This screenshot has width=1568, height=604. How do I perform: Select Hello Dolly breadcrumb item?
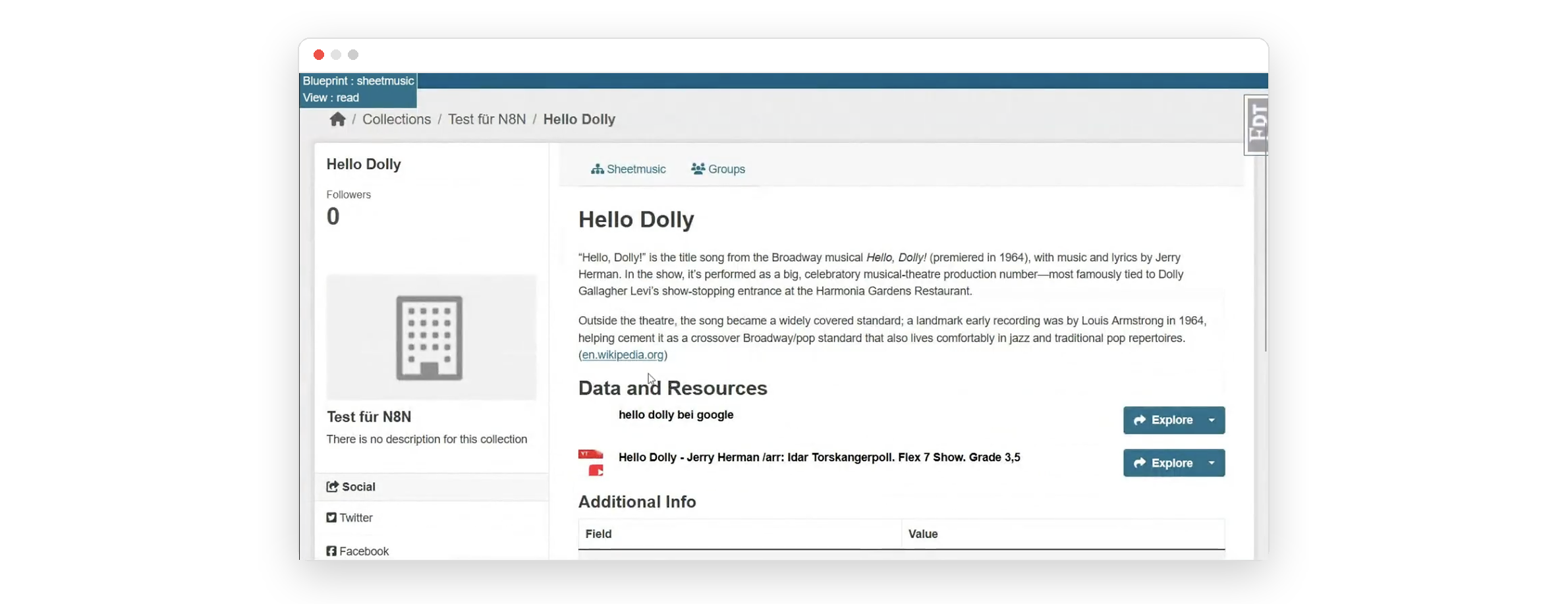click(579, 119)
